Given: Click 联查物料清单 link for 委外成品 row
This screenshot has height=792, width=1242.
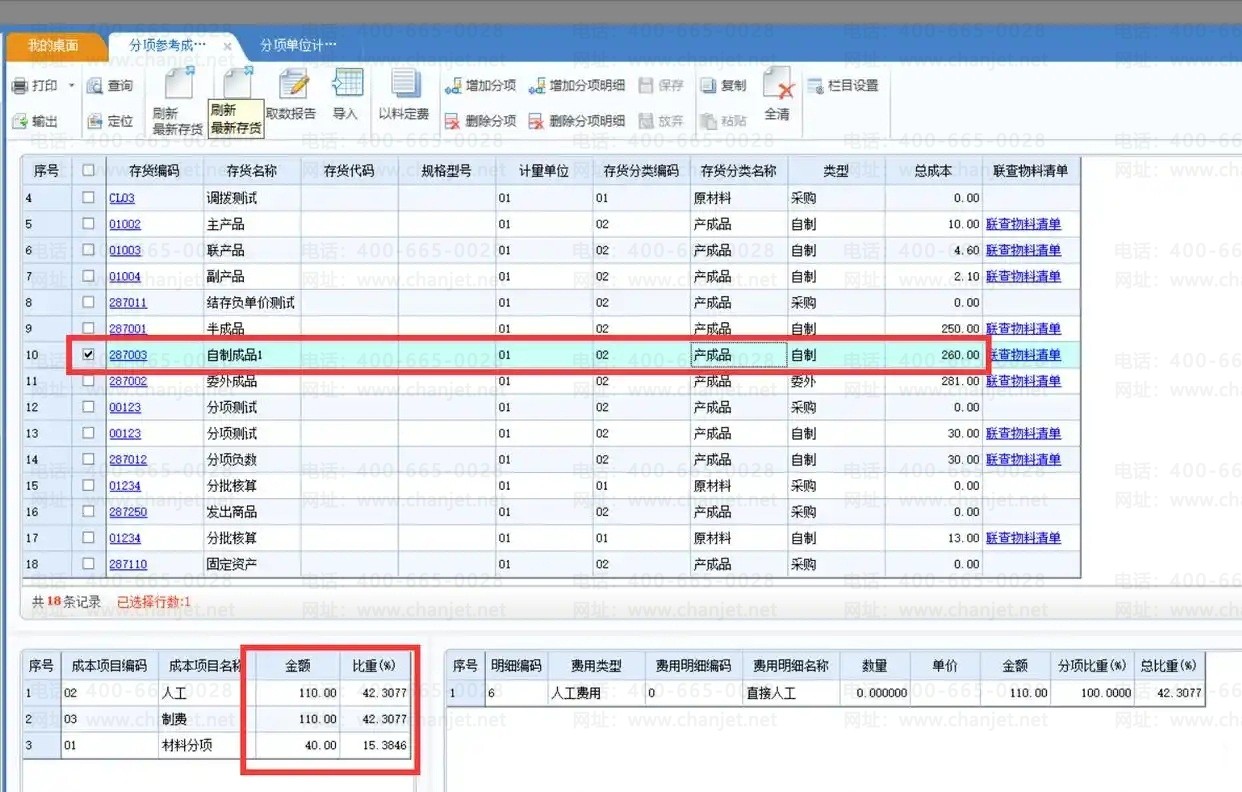Looking at the screenshot, I should point(1022,381).
